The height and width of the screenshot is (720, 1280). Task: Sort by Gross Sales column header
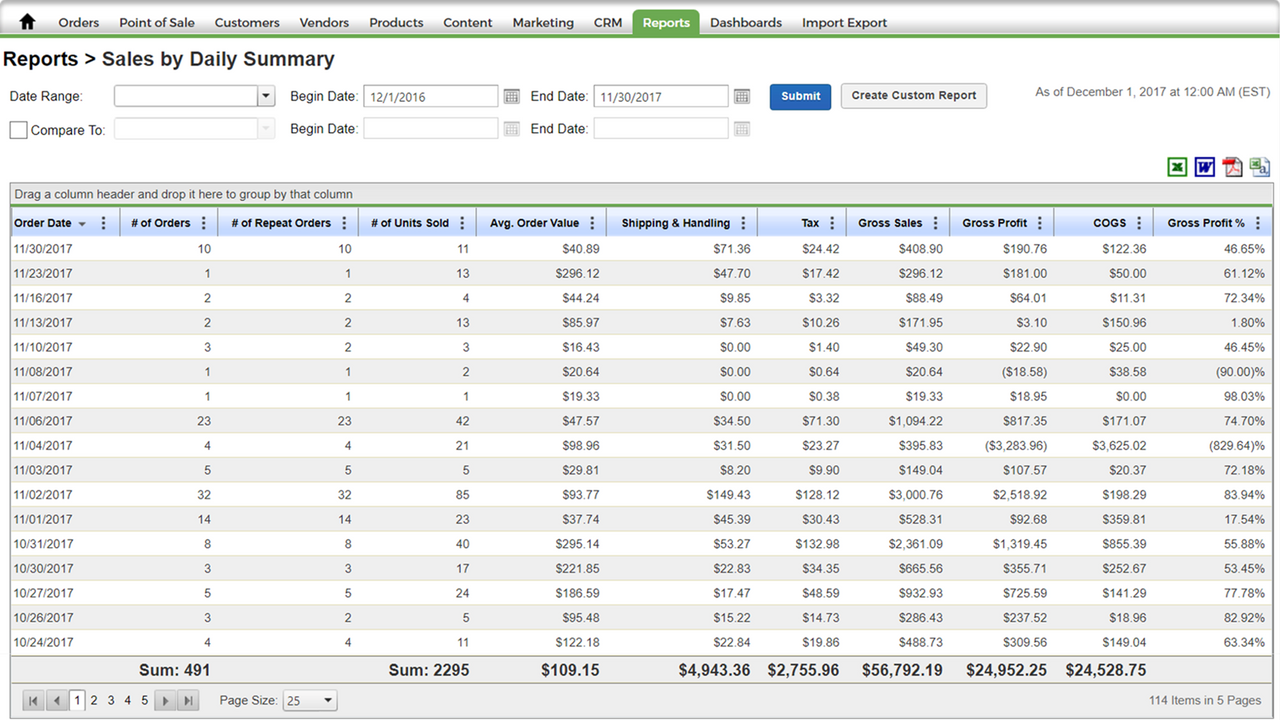click(890, 223)
